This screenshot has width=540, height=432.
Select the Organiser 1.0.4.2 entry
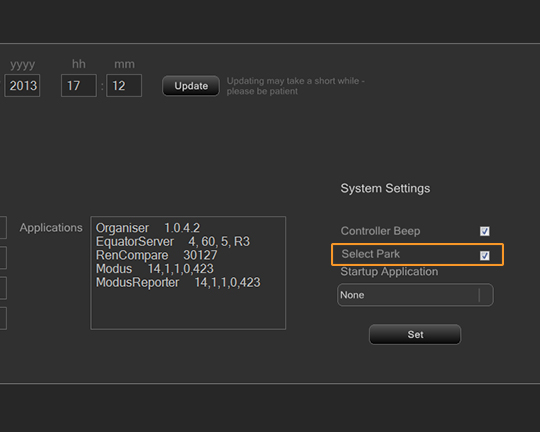pyautogui.click(x=148, y=228)
